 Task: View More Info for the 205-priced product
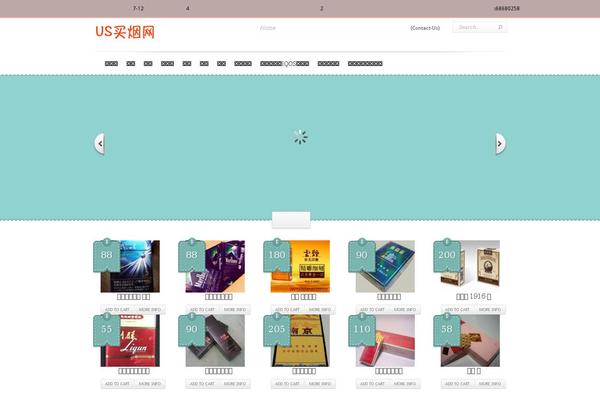pyautogui.click(x=320, y=384)
